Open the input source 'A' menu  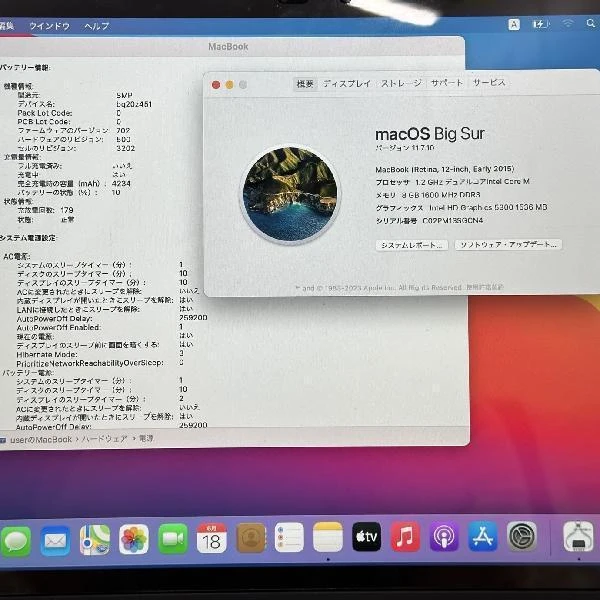coord(514,24)
